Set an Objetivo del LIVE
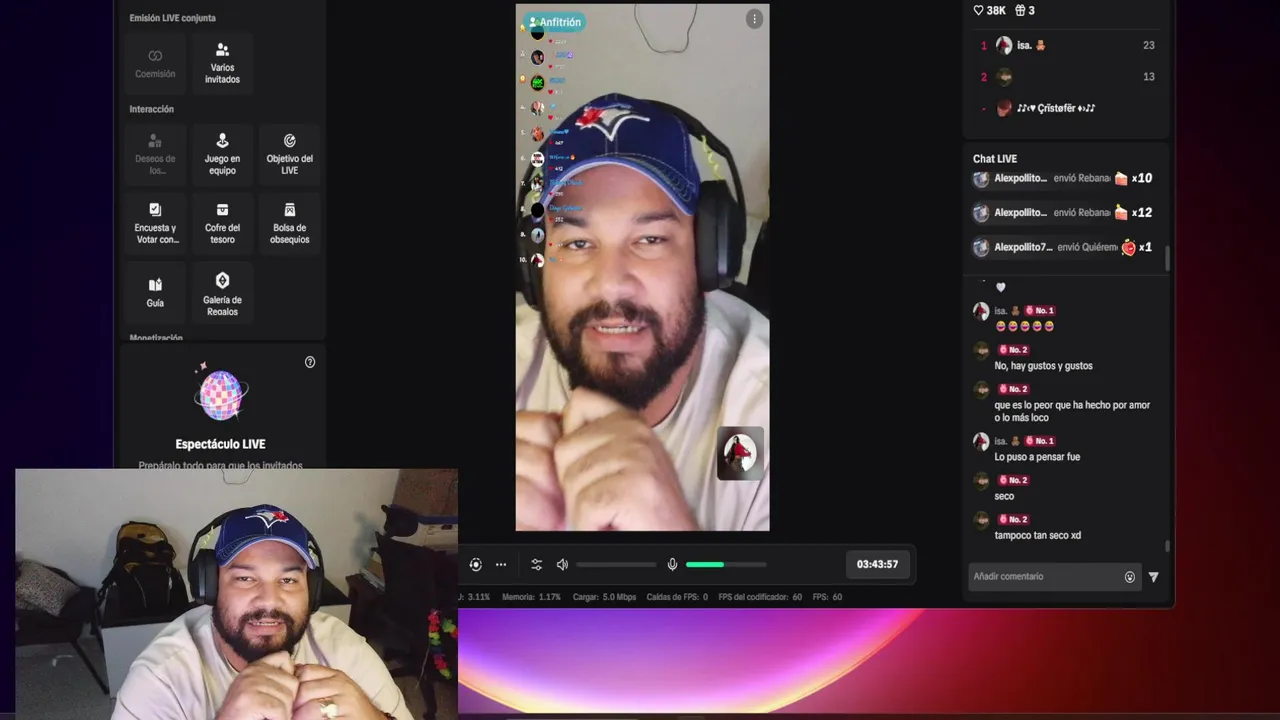 tap(289, 154)
